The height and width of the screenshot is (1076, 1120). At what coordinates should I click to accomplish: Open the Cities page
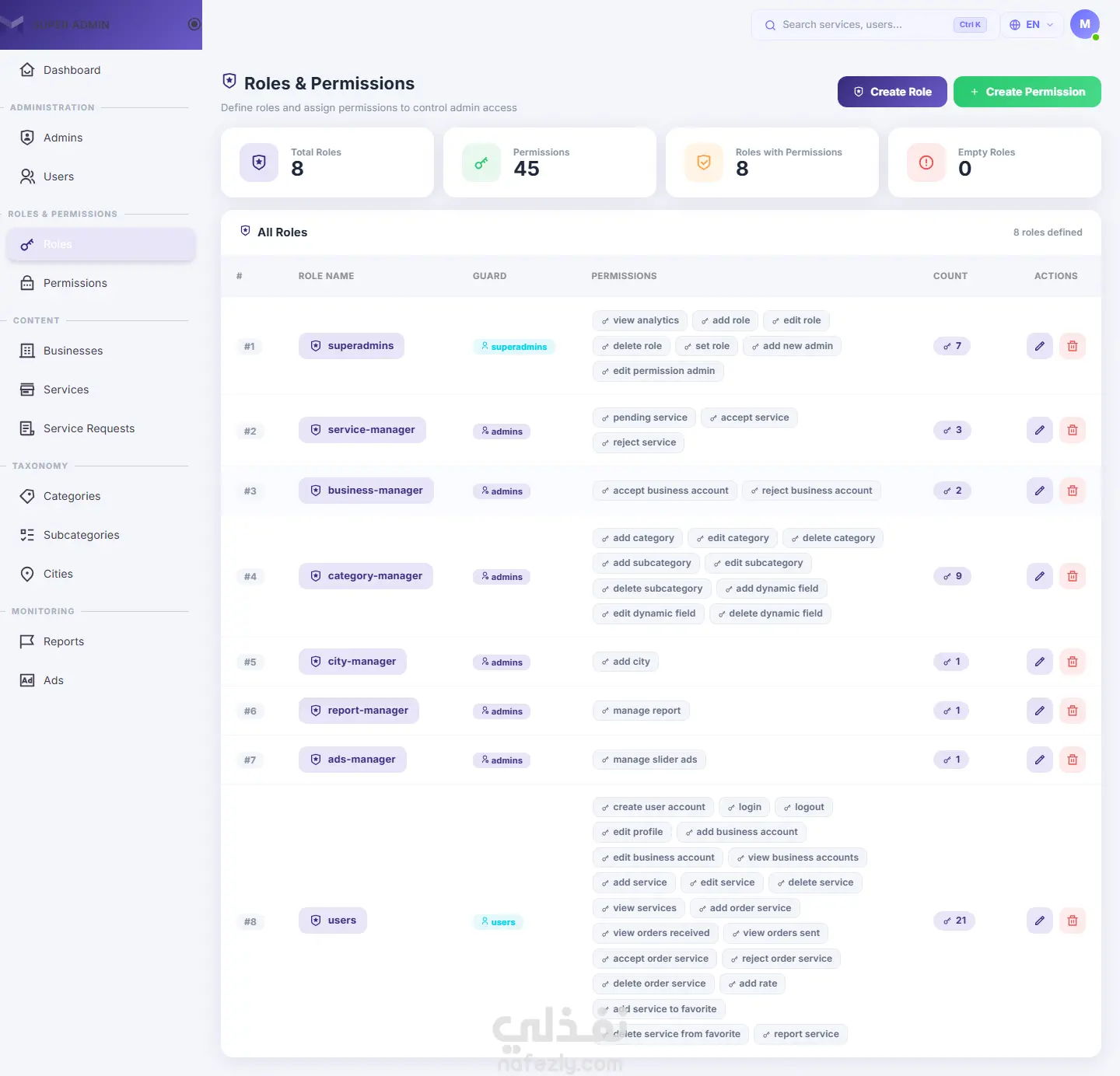click(x=101, y=574)
